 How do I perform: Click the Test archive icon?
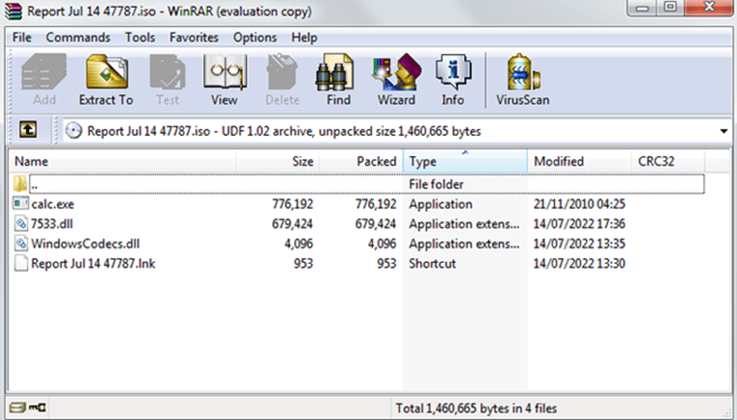pyautogui.click(x=167, y=79)
